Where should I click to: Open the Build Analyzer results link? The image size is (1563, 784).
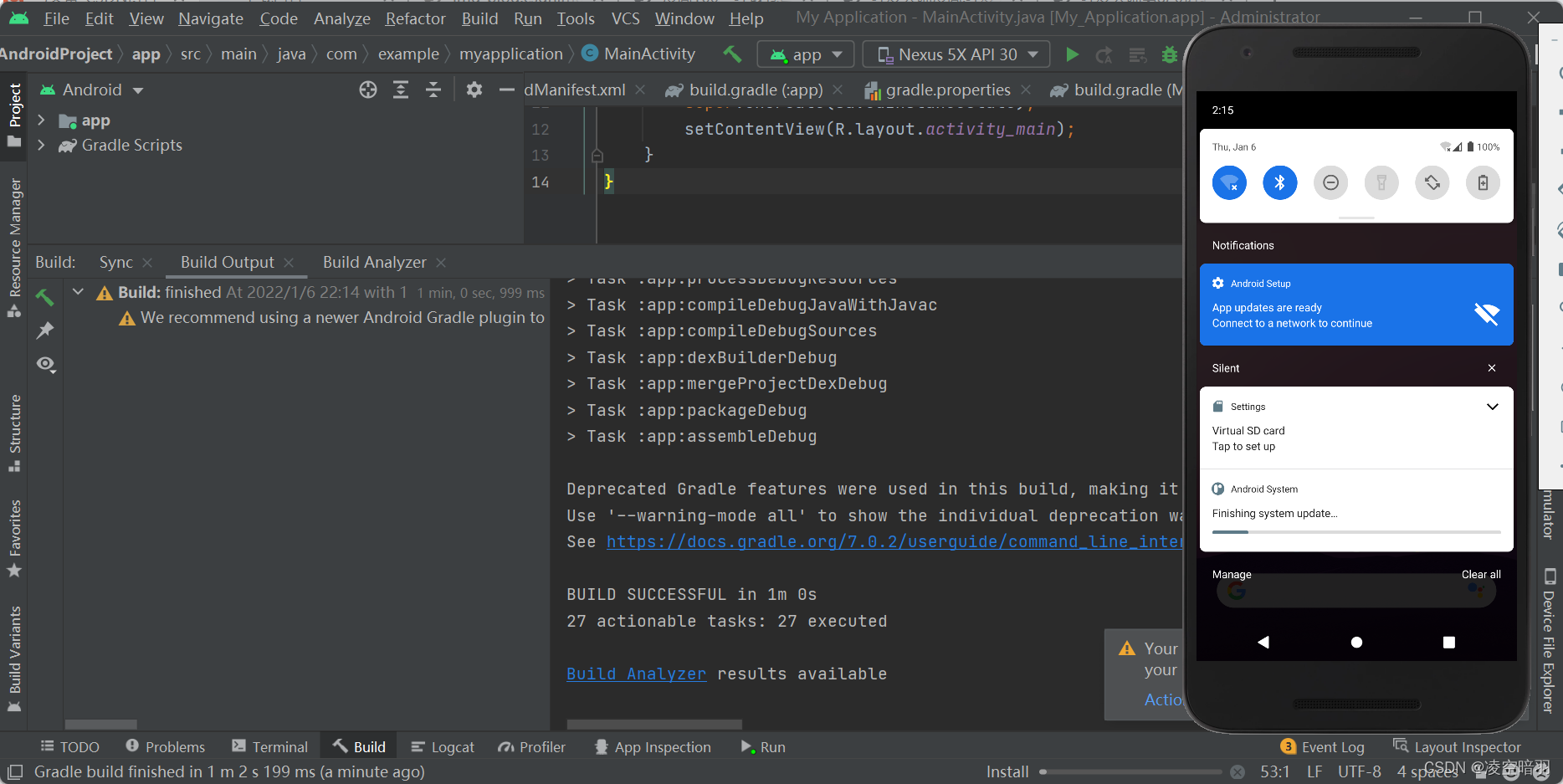point(636,674)
